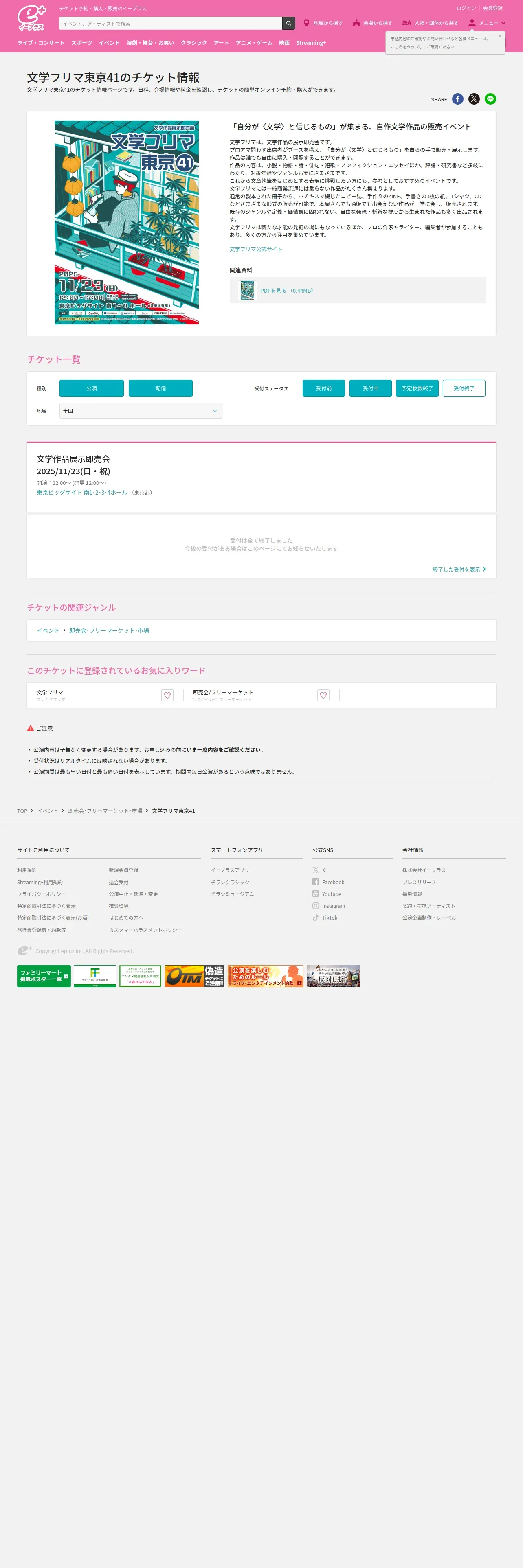Click the チケット適正流通協議会 banner
Viewport: 523px width, 1568px height.
95,976
